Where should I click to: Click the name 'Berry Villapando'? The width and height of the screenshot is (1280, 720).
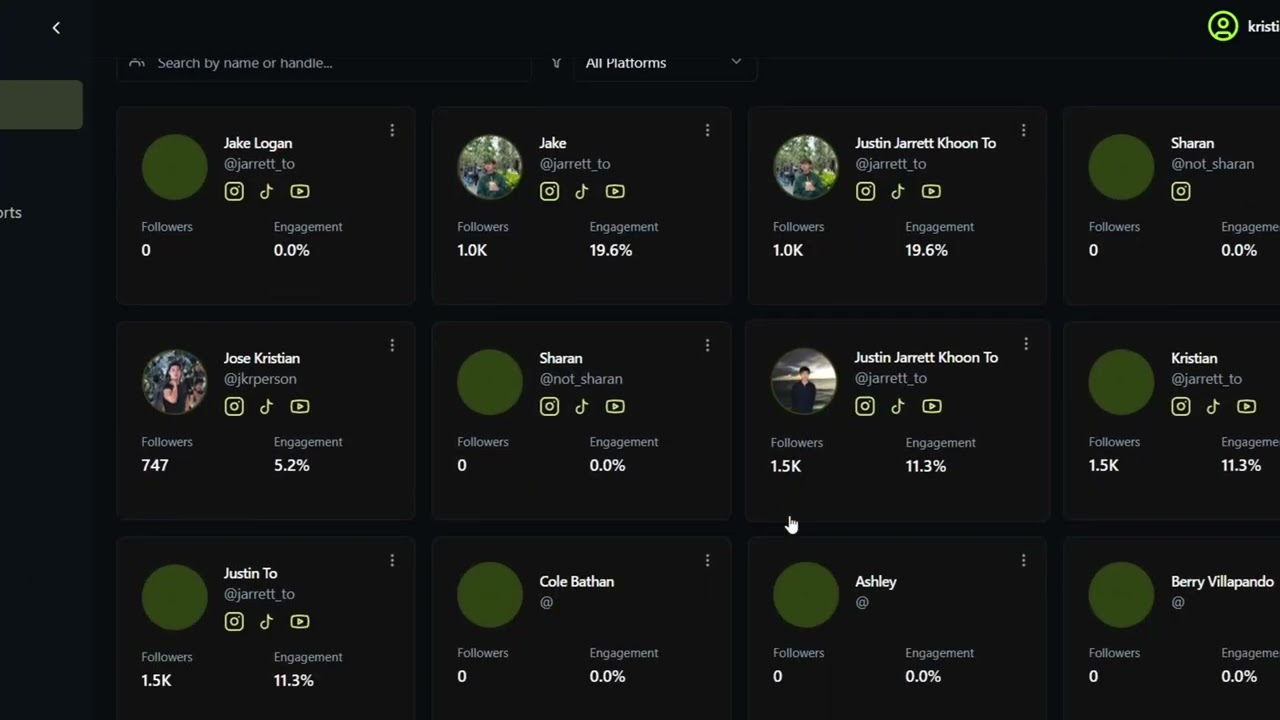click(x=1222, y=581)
